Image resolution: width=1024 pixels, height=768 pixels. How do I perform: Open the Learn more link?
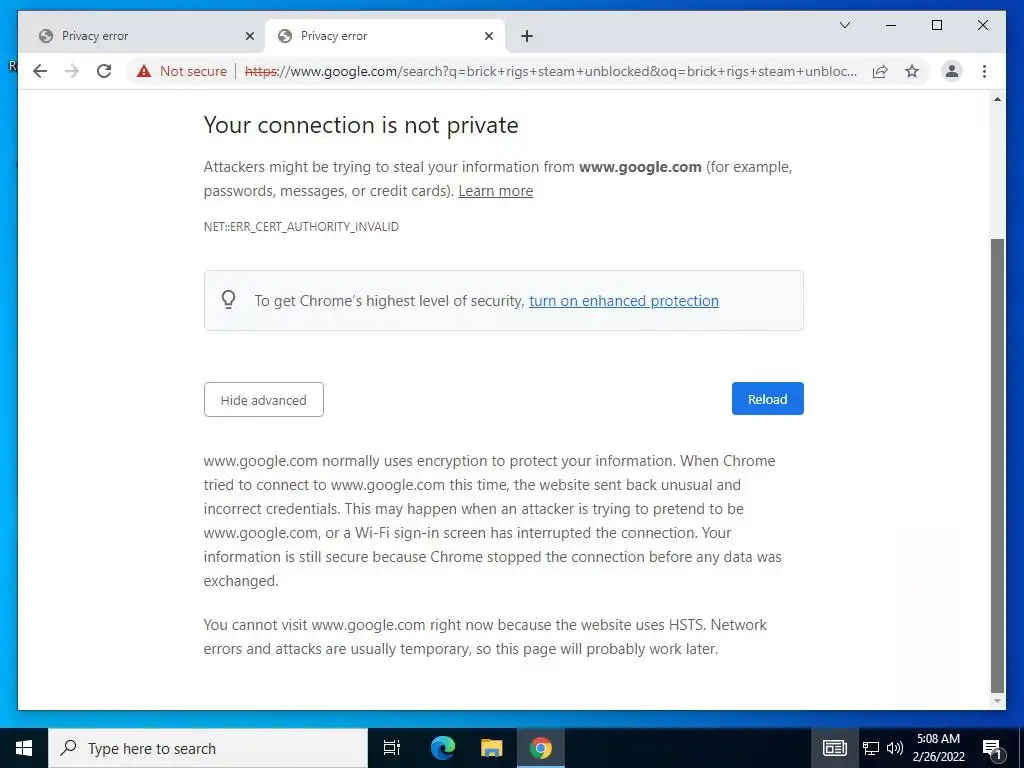495,191
